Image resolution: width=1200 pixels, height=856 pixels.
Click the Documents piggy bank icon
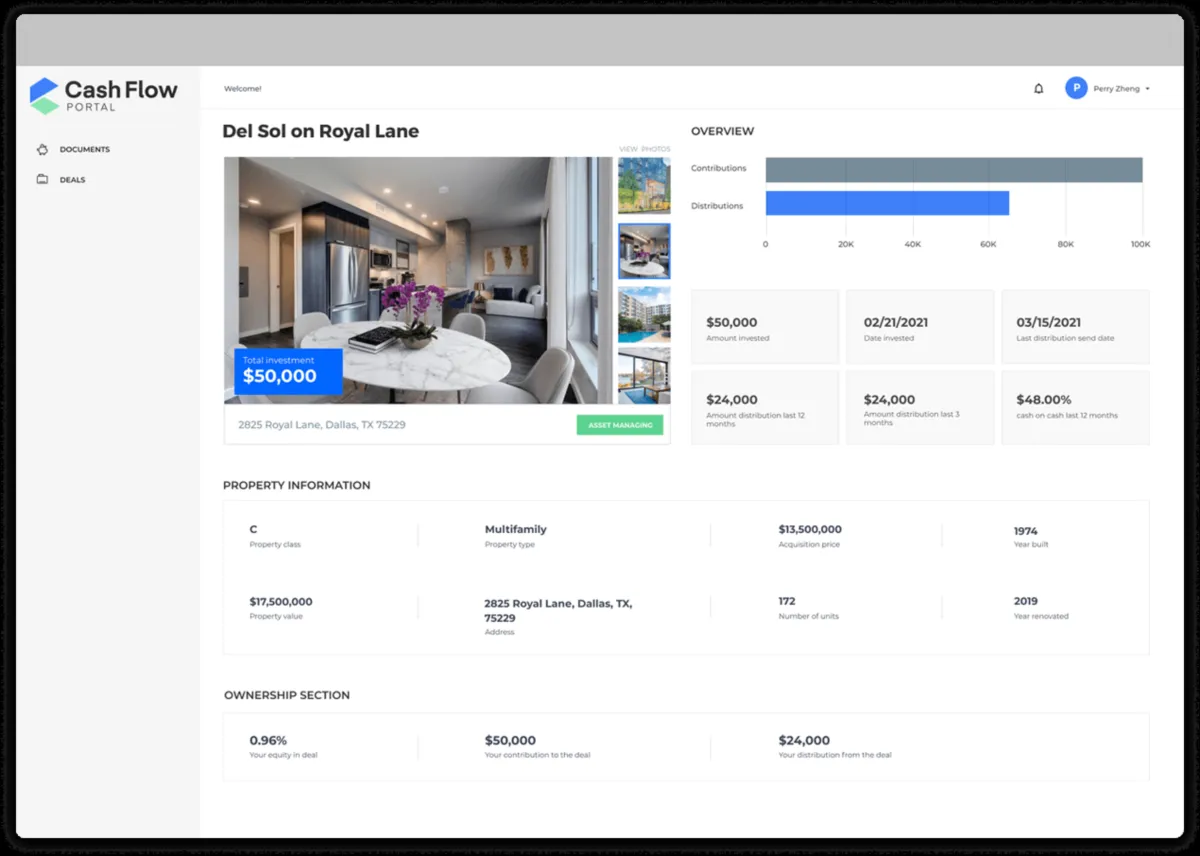[42, 150]
